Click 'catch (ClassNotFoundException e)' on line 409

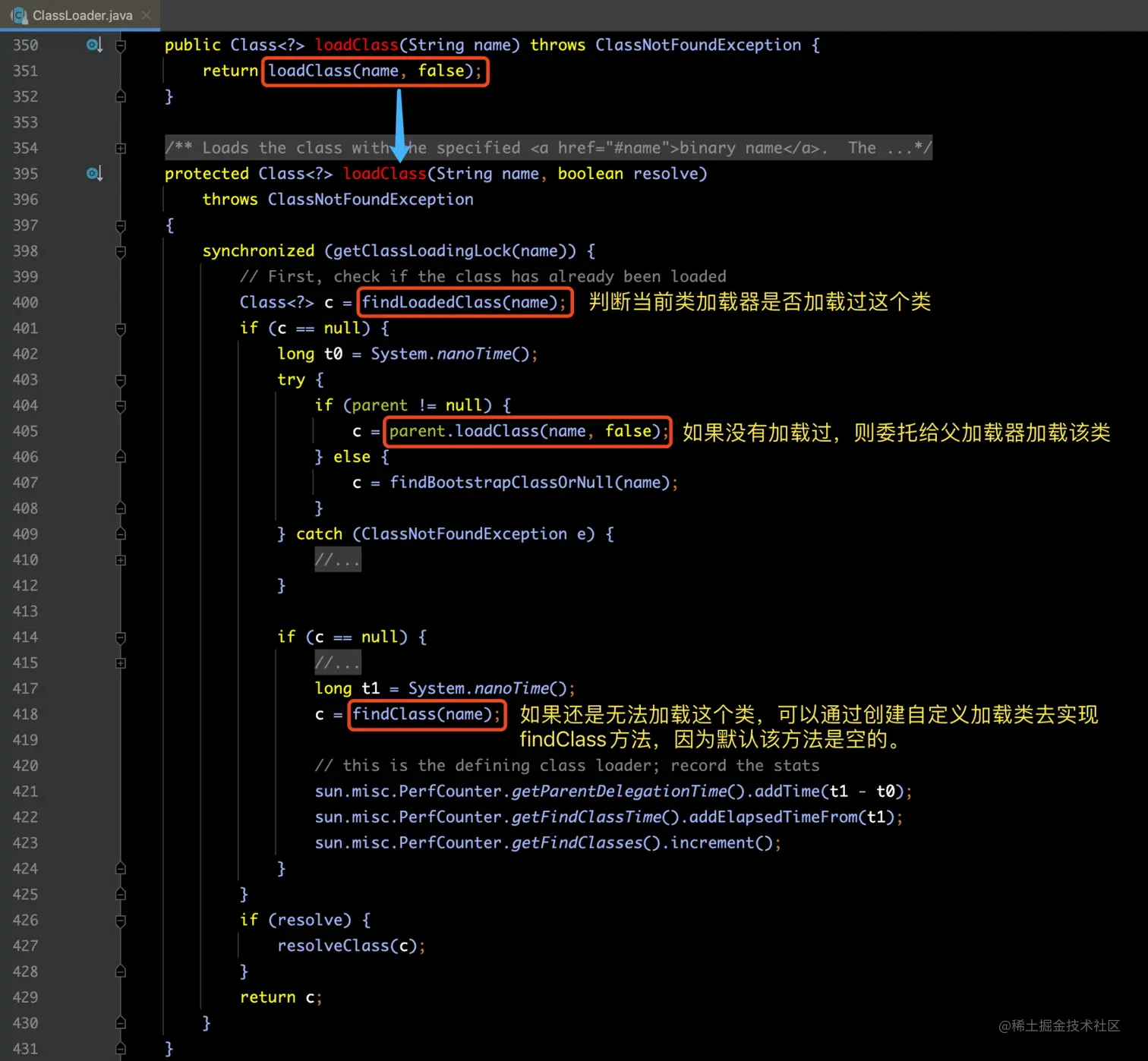tap(446, 534)
